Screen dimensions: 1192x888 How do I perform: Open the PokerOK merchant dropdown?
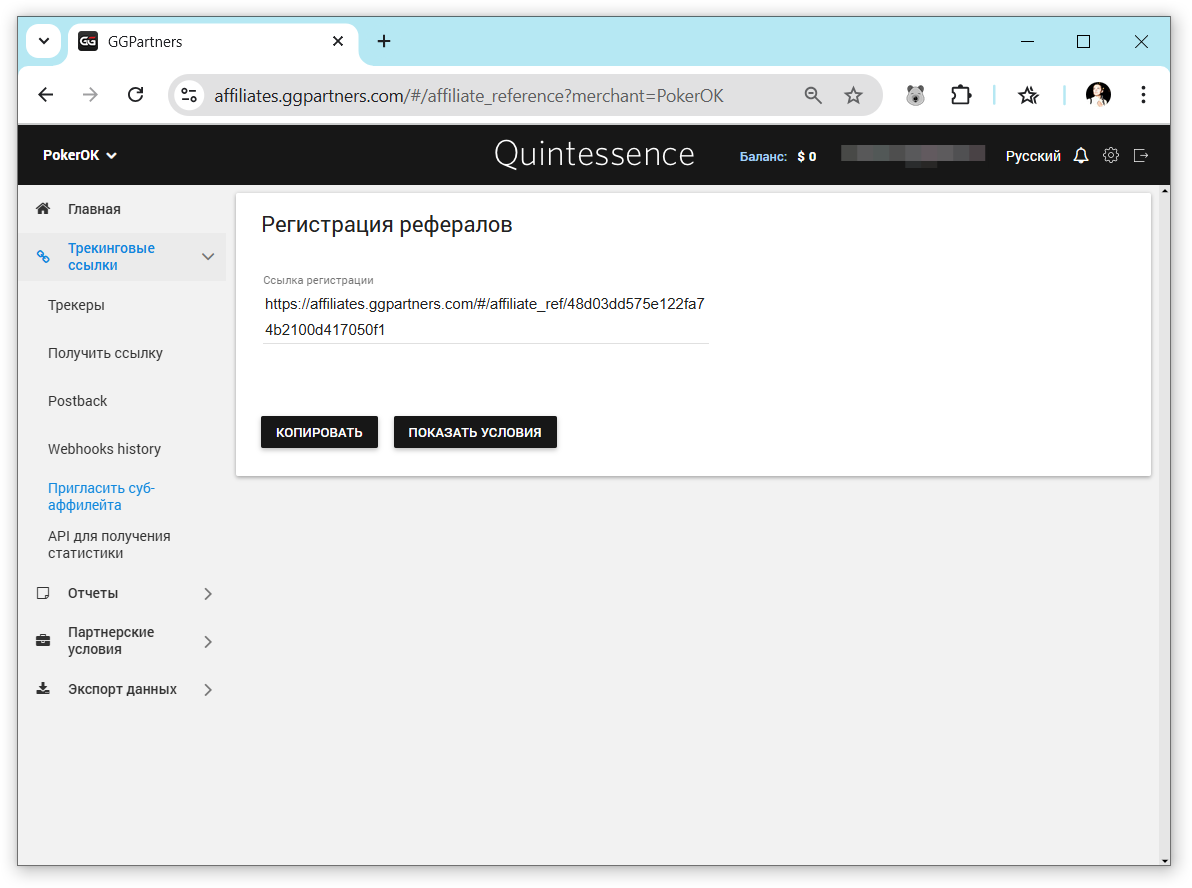click(80, 155)
